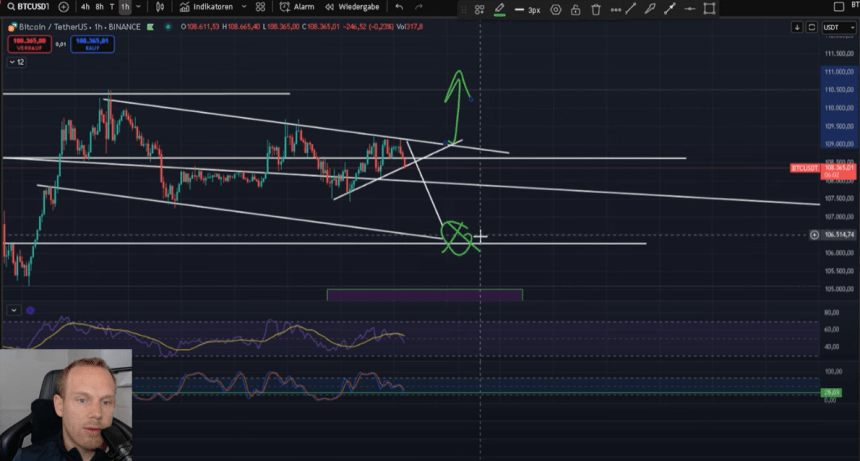Click the highlighted 111.000,00 price label
The image size is (860, 461).
click(839, 72)
